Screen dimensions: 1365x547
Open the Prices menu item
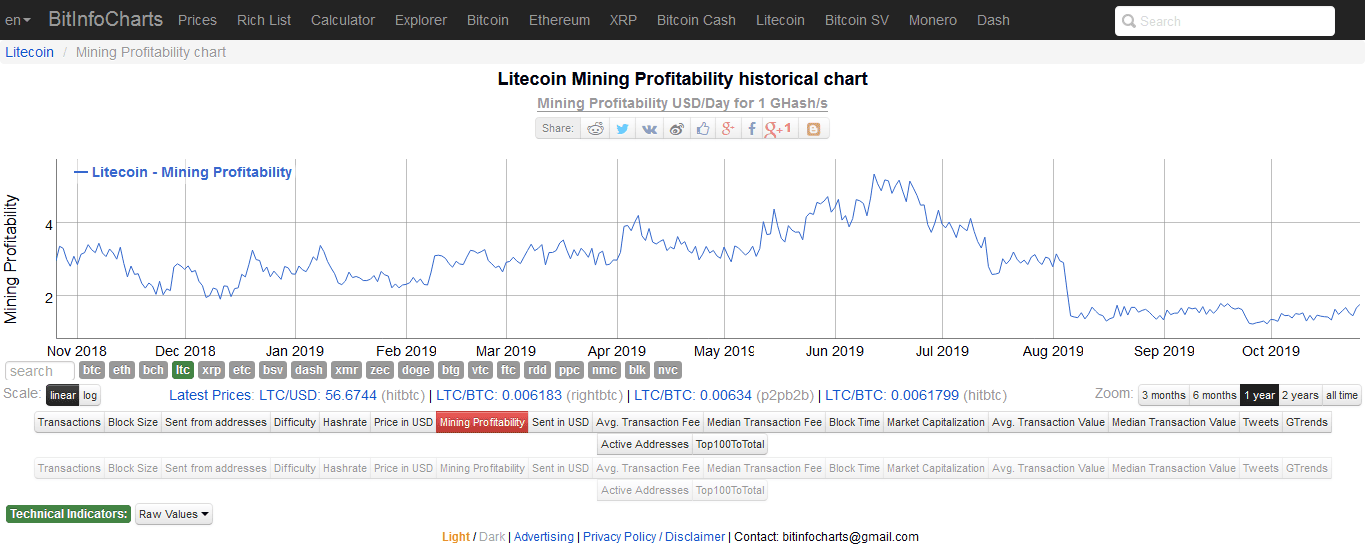click(x=197, y=20)
